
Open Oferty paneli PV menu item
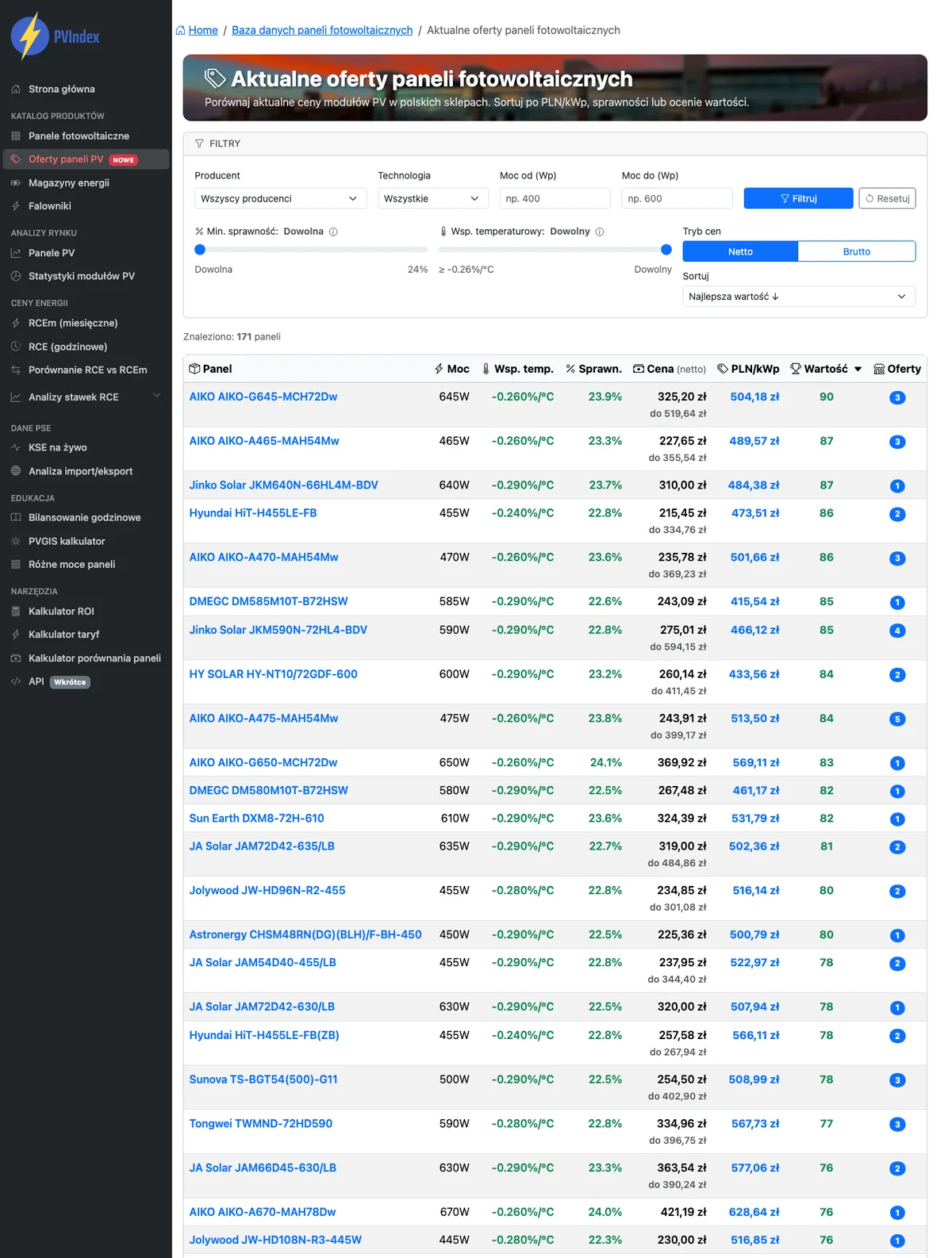click(86, 159)
